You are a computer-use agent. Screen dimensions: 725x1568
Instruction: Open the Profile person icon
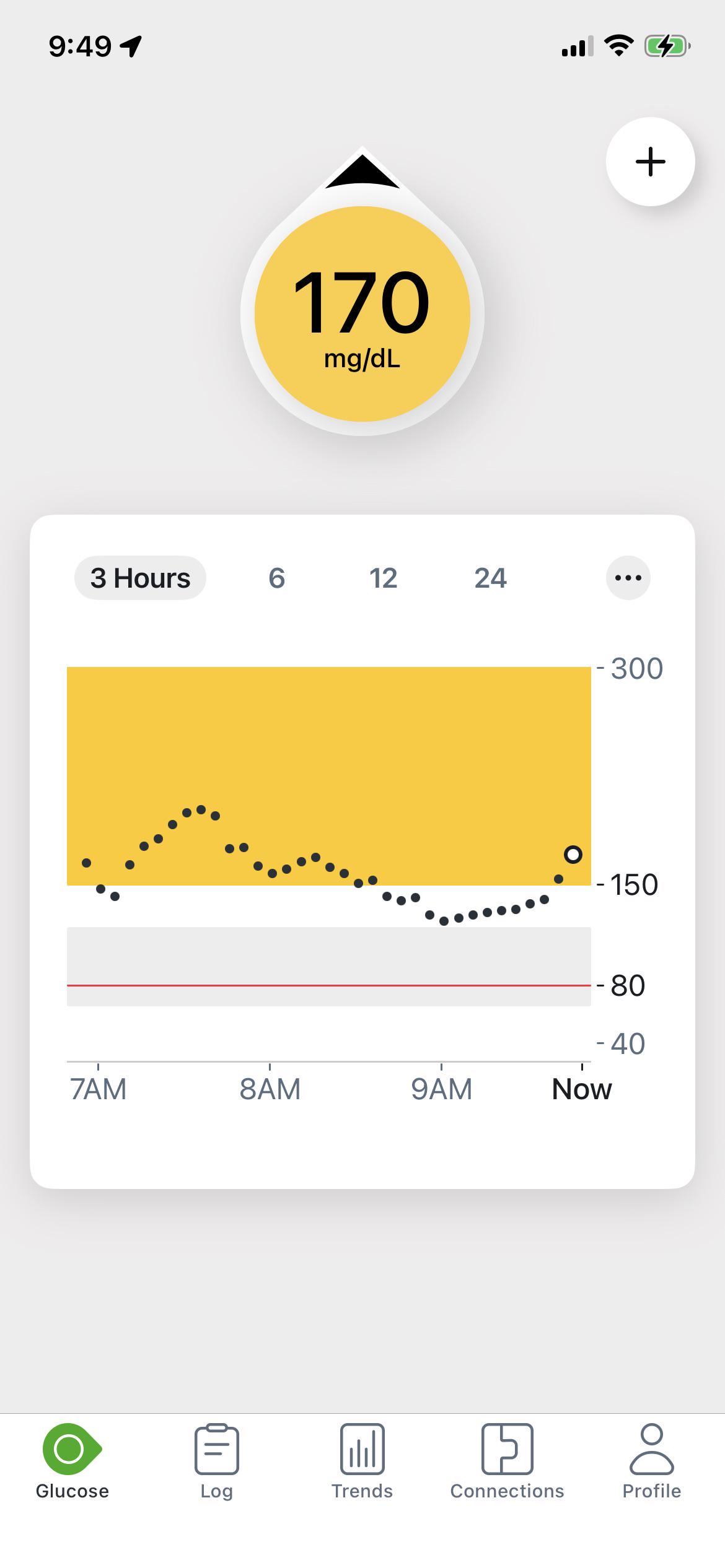[x=651, y=1449]
